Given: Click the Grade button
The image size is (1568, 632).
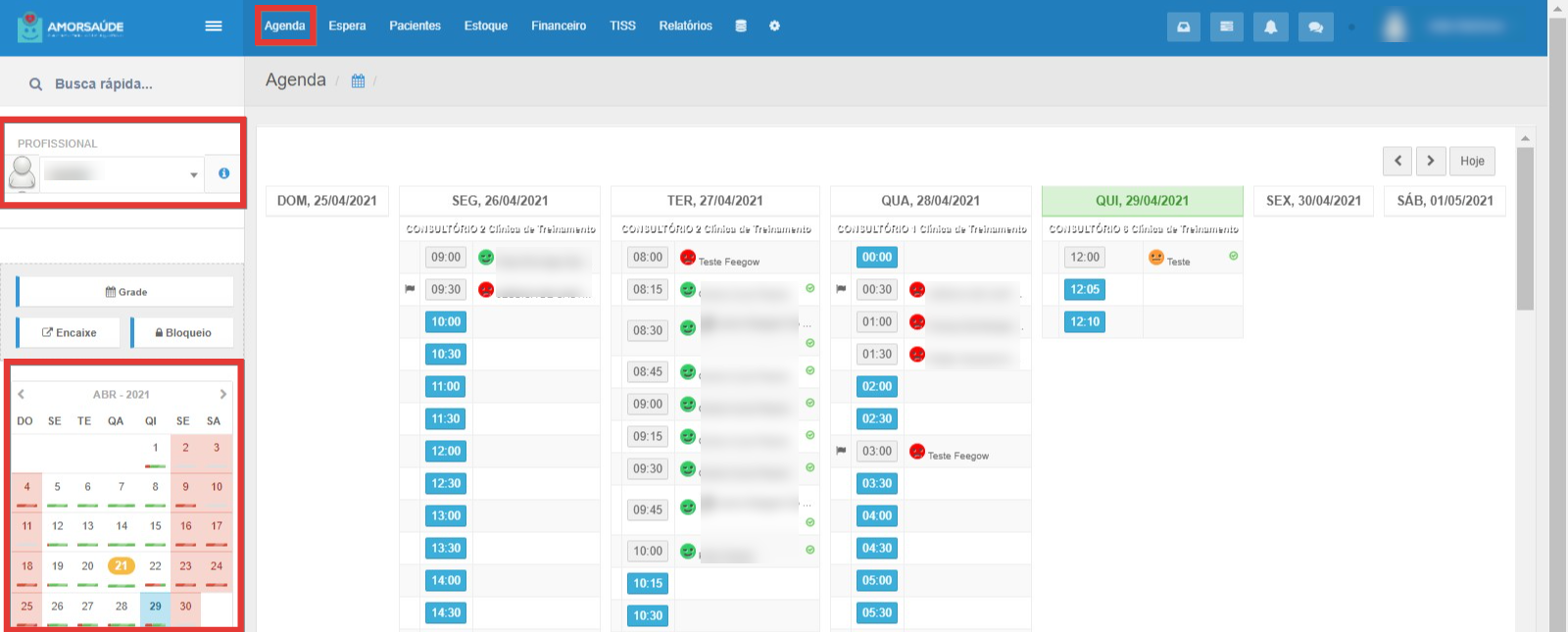Looking at the screenshot, I should [125, 292].
